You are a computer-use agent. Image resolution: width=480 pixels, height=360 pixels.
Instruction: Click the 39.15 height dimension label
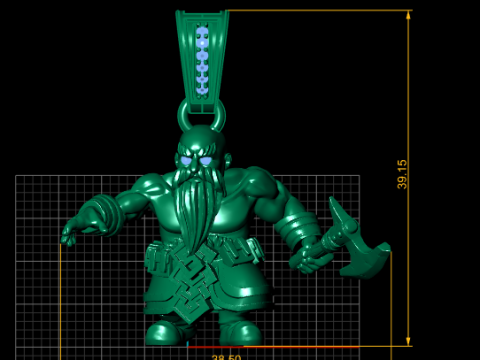click(402, 174)
